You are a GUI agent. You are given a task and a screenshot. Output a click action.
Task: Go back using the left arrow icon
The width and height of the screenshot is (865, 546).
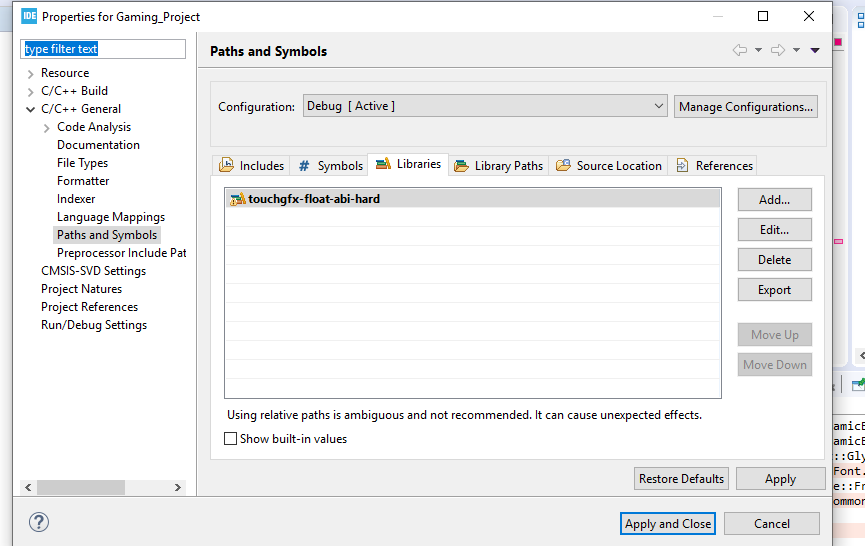pyautogui.click(x=740, y=50)
